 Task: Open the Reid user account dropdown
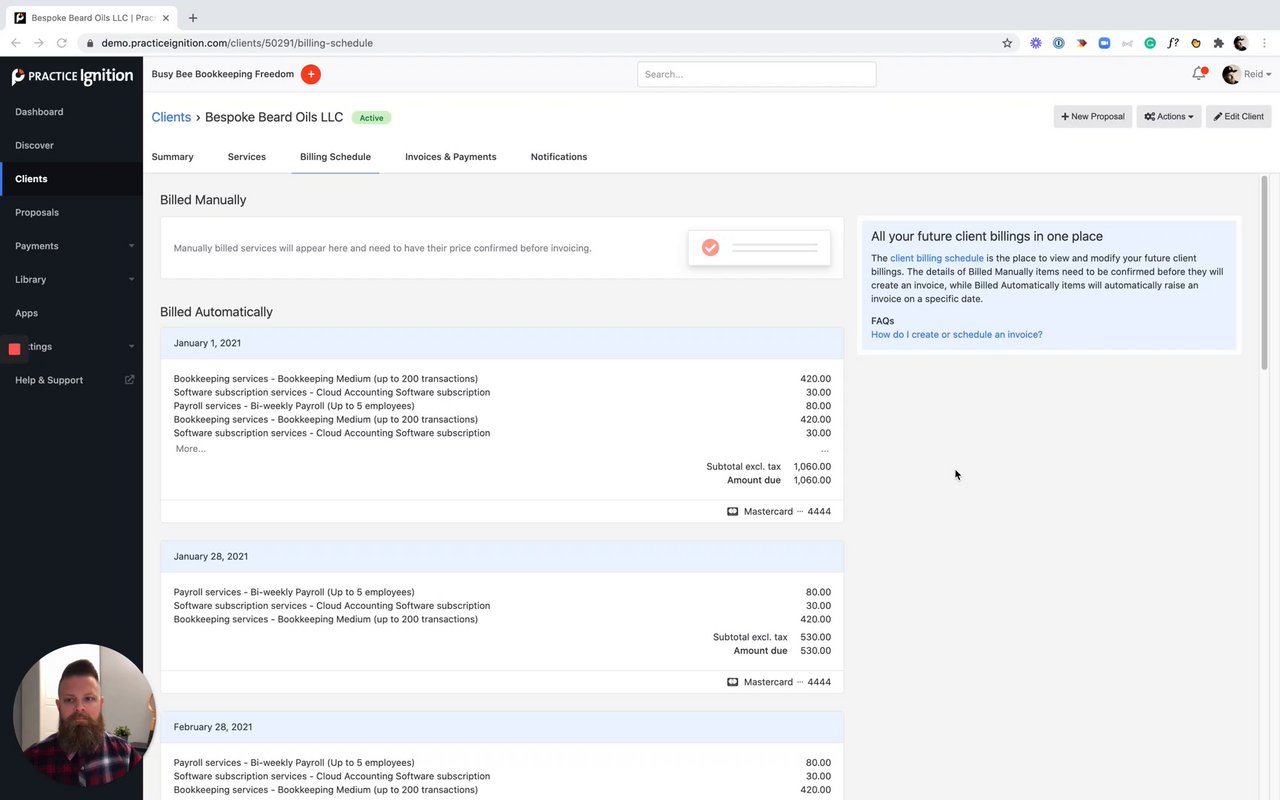(1247, 74)
